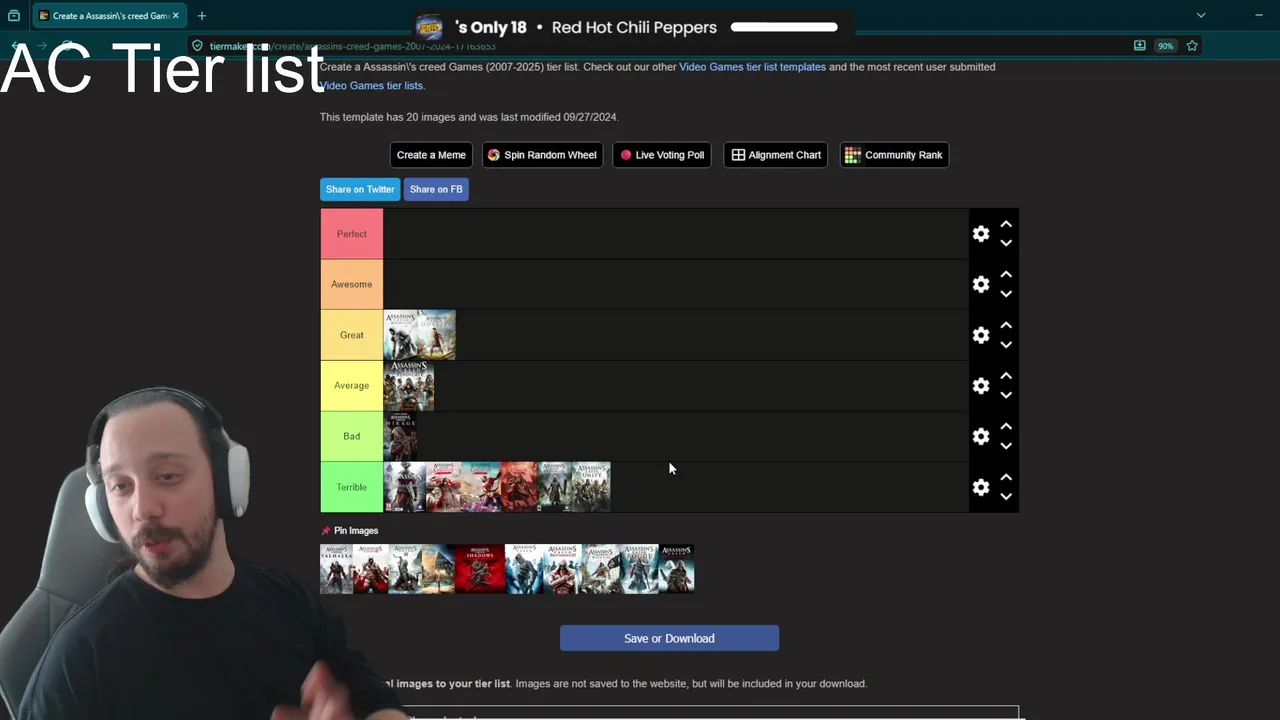Click the 90% zoom indicator

(x=1165, y=46)
